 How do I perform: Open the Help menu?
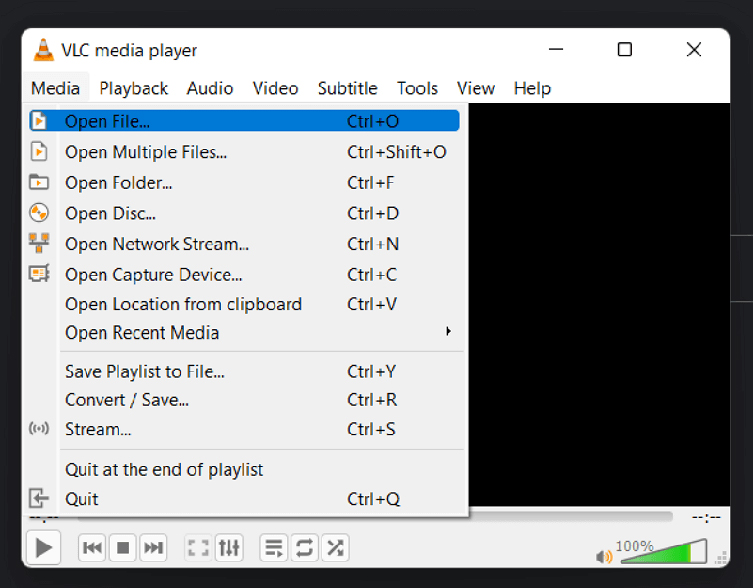532,88
